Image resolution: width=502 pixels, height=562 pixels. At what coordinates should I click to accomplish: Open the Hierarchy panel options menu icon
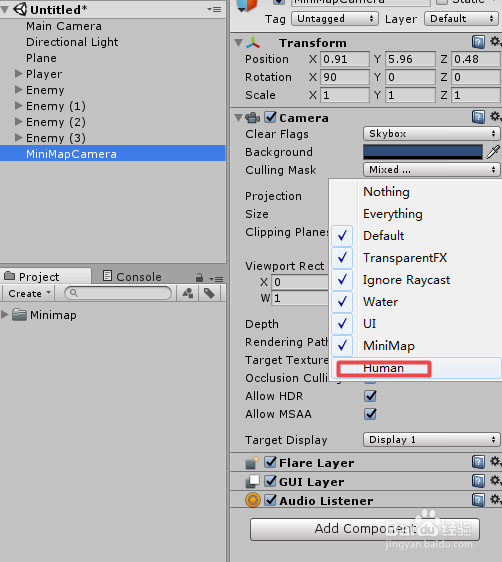(214, 9)
